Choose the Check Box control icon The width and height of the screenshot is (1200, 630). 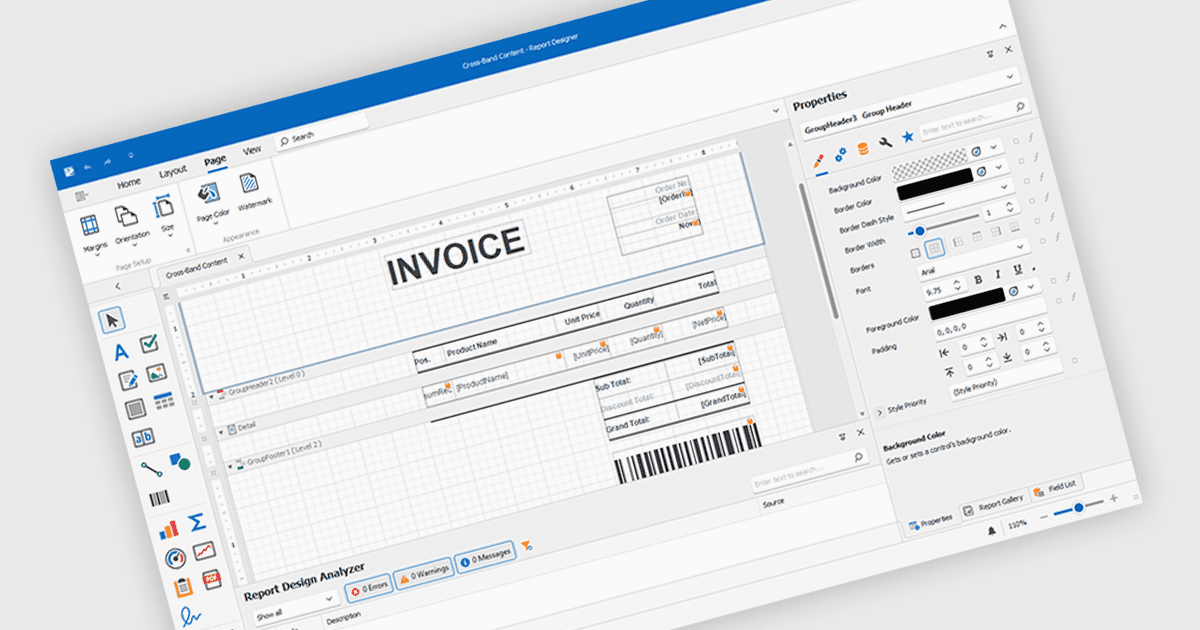(149, 344)
